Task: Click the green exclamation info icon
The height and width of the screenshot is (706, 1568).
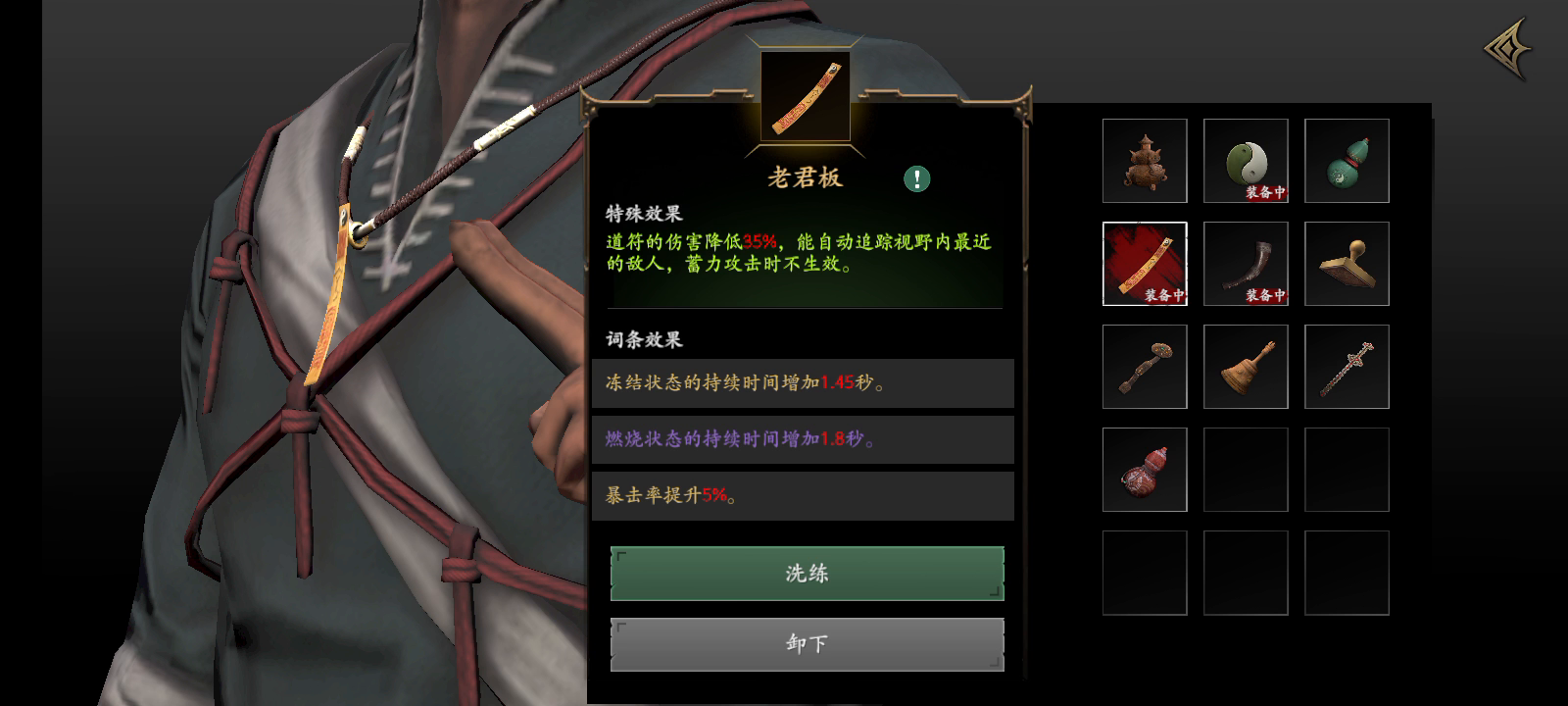Action: (916, 178)
